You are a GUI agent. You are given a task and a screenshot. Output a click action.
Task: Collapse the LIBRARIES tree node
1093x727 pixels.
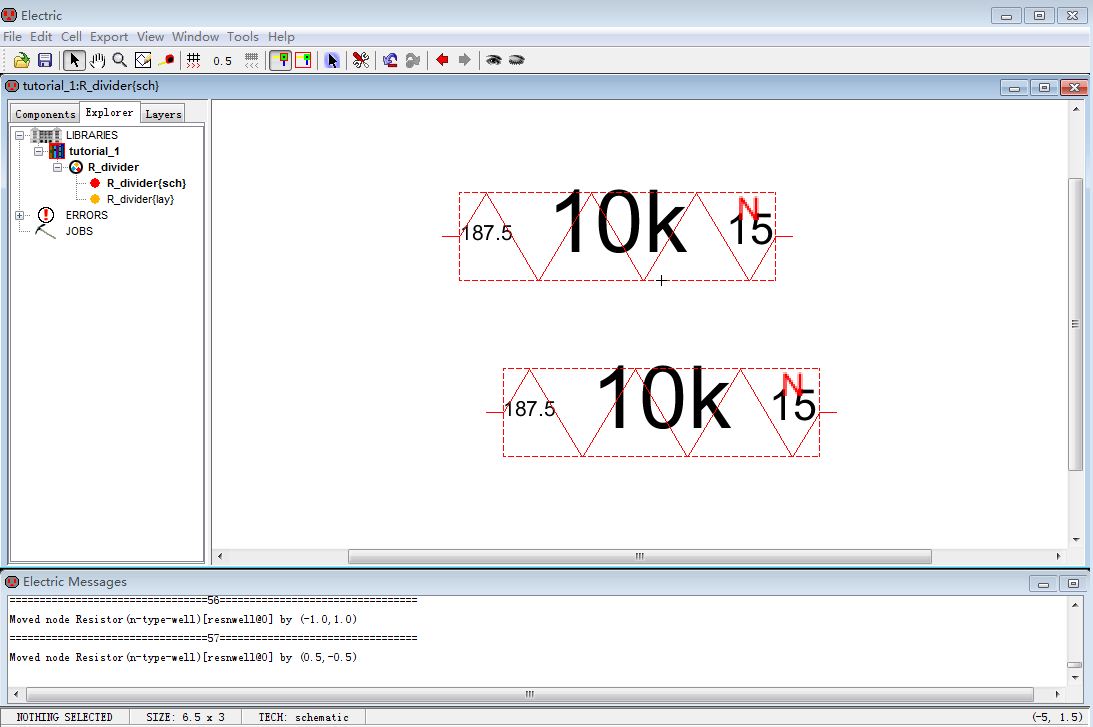click(20, 135)
